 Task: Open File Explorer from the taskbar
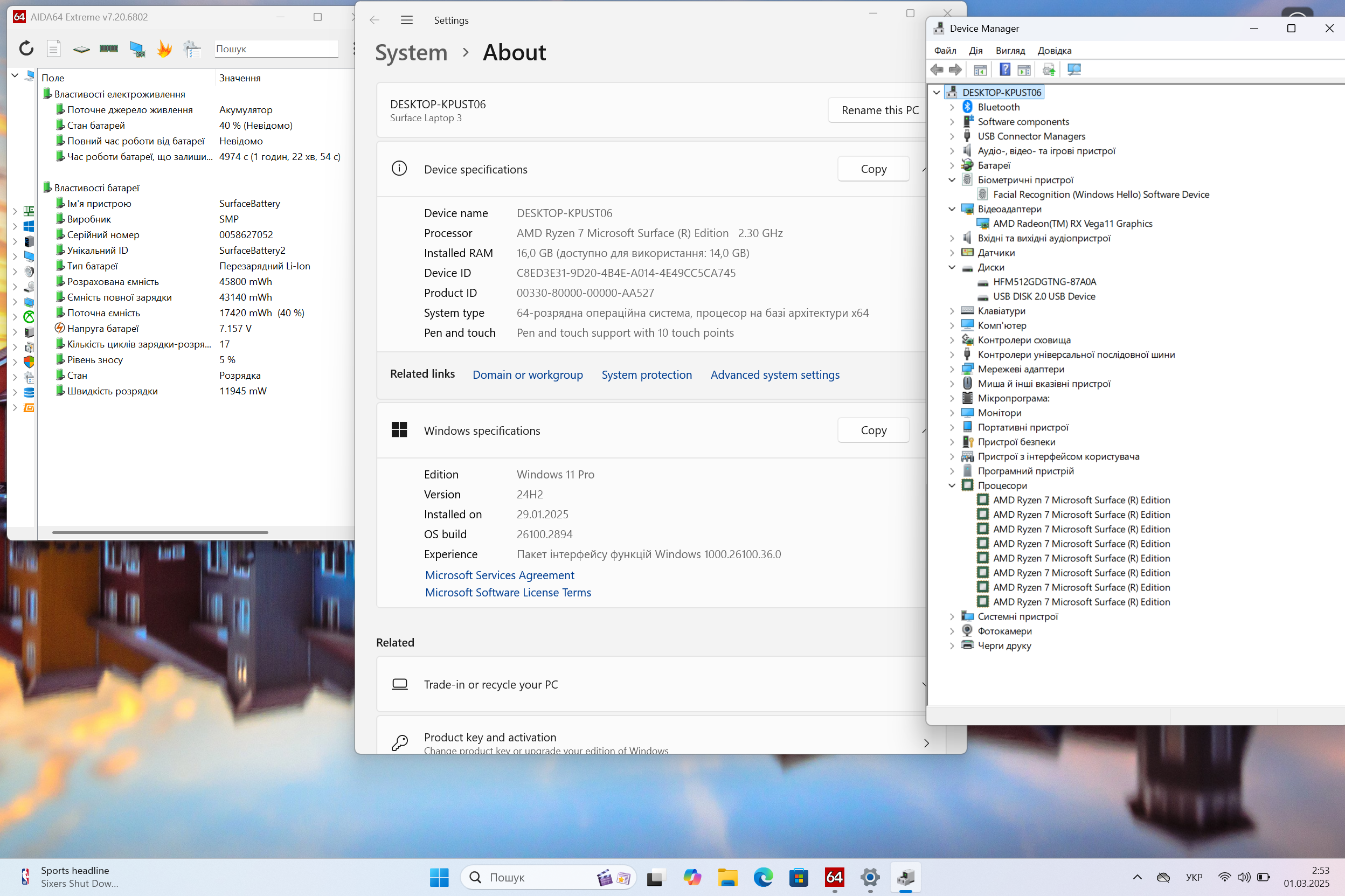[727, 877]
